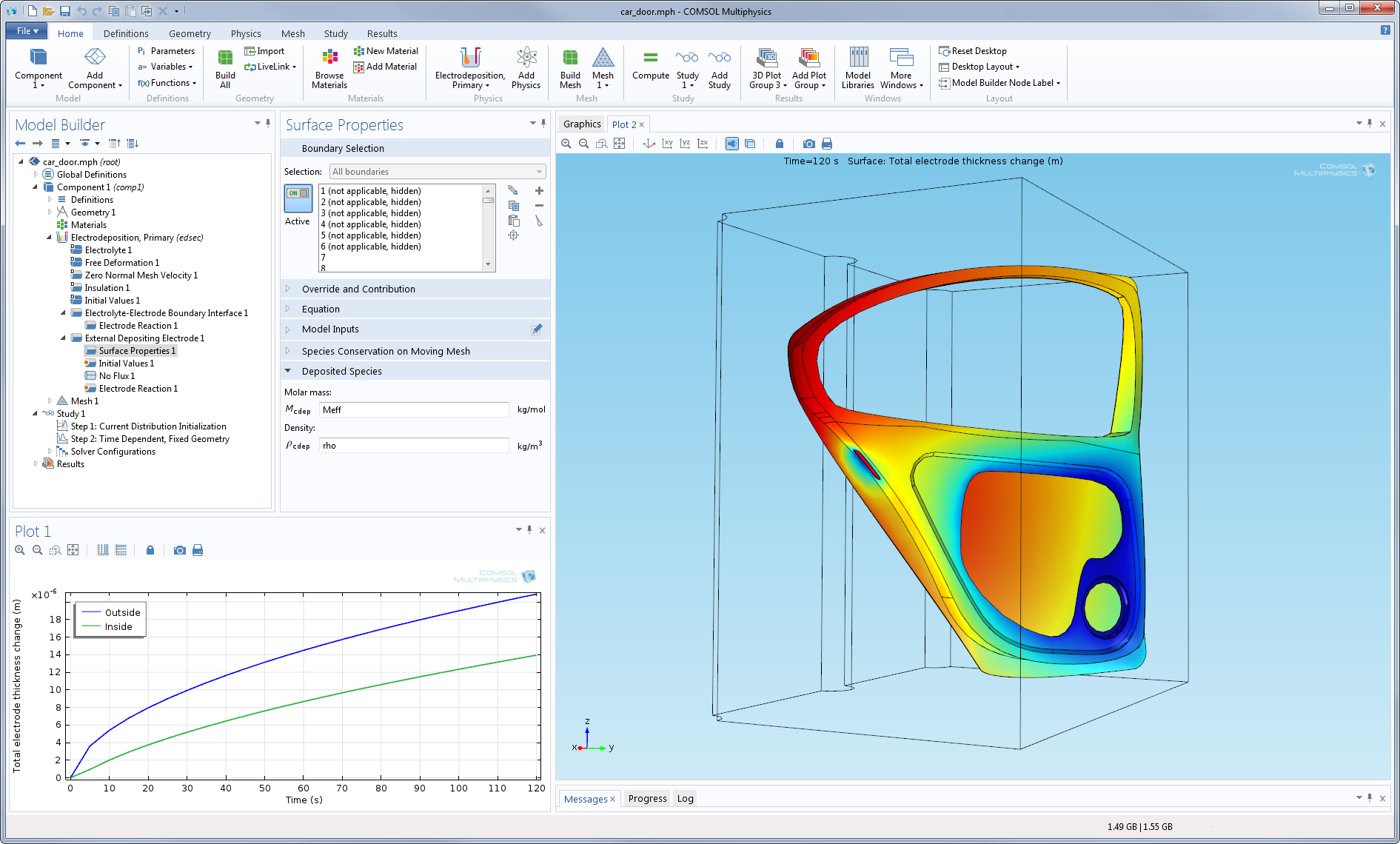Toggle lock on Graphics window toolbar

(x=780, y=144)
